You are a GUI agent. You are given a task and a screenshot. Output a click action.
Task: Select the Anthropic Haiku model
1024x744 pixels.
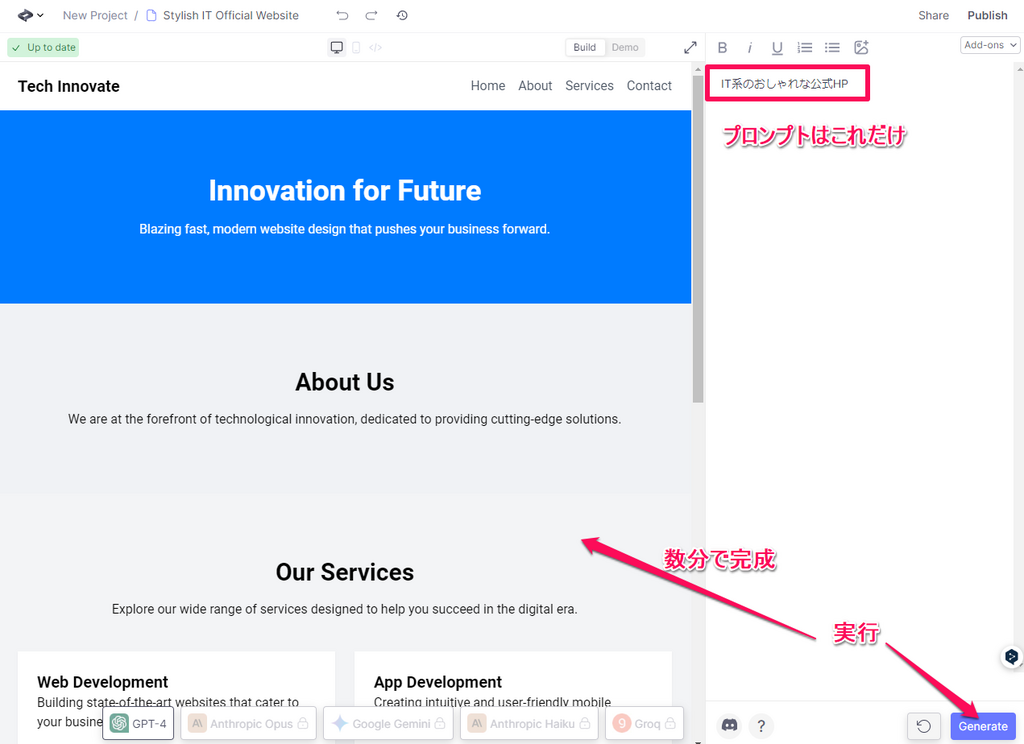[x=529, y=723]
